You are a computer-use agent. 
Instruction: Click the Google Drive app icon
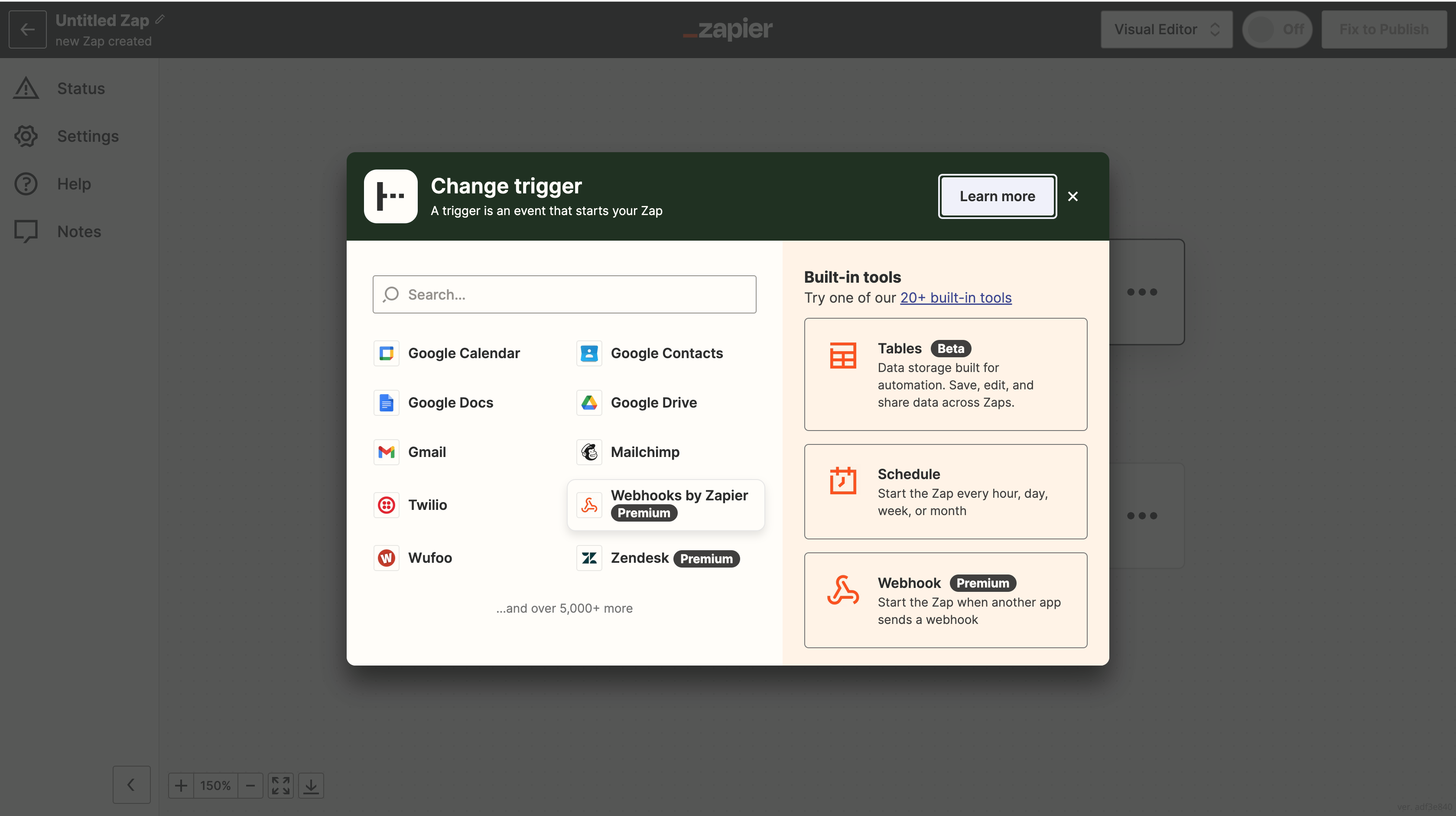pyautogui.click(x=589, y=403)
